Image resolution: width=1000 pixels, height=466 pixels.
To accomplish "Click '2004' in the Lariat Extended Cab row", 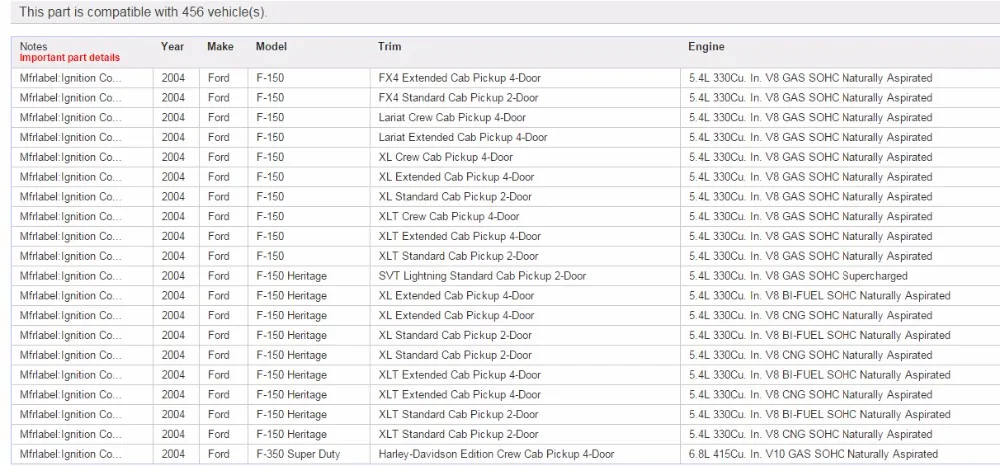I will click(173, 137).
